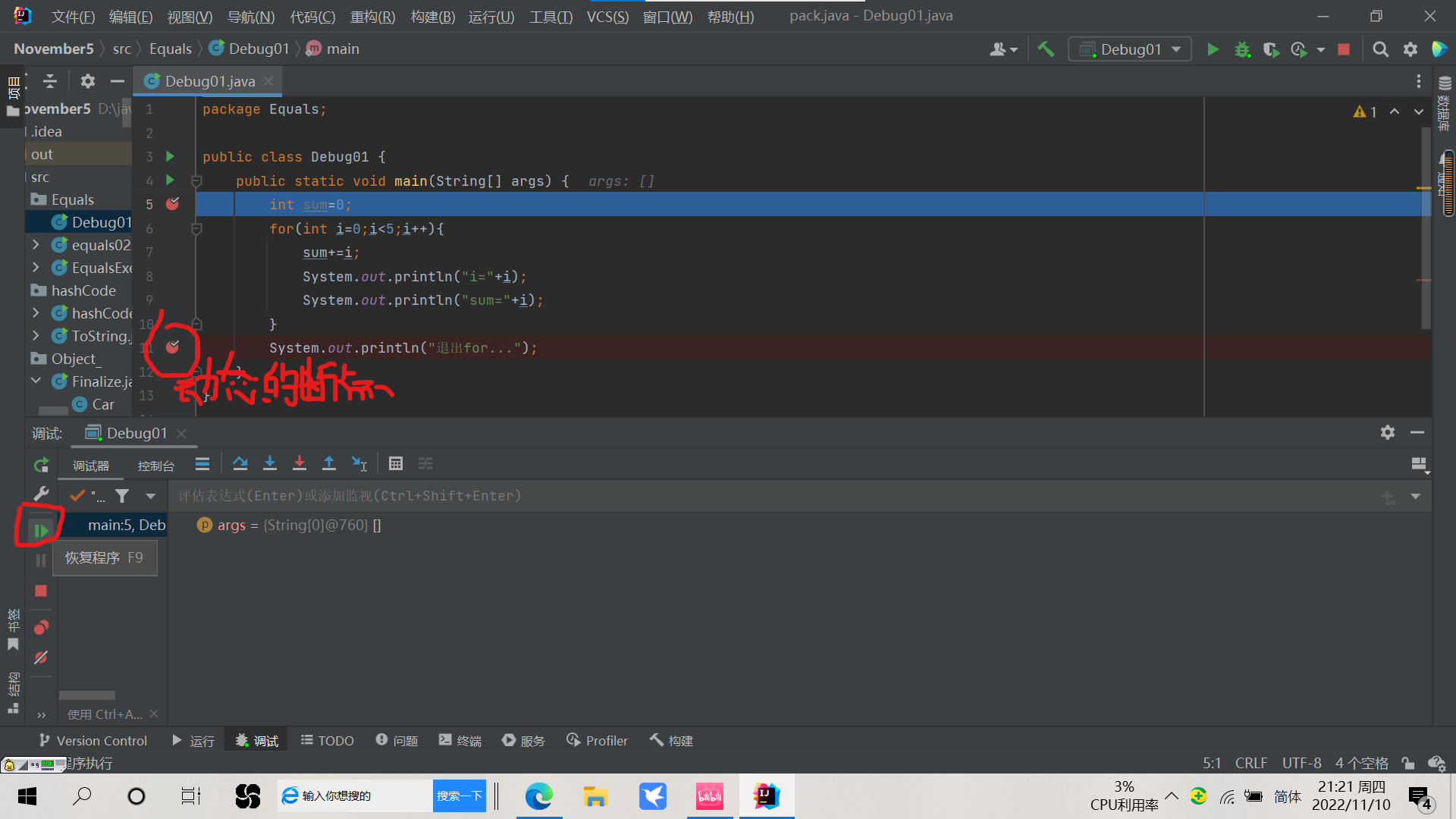The width and height of the screenshot is (1456, 819).
Task: Collapse the Finalize.java tree node
Action: tap(36, 381)
